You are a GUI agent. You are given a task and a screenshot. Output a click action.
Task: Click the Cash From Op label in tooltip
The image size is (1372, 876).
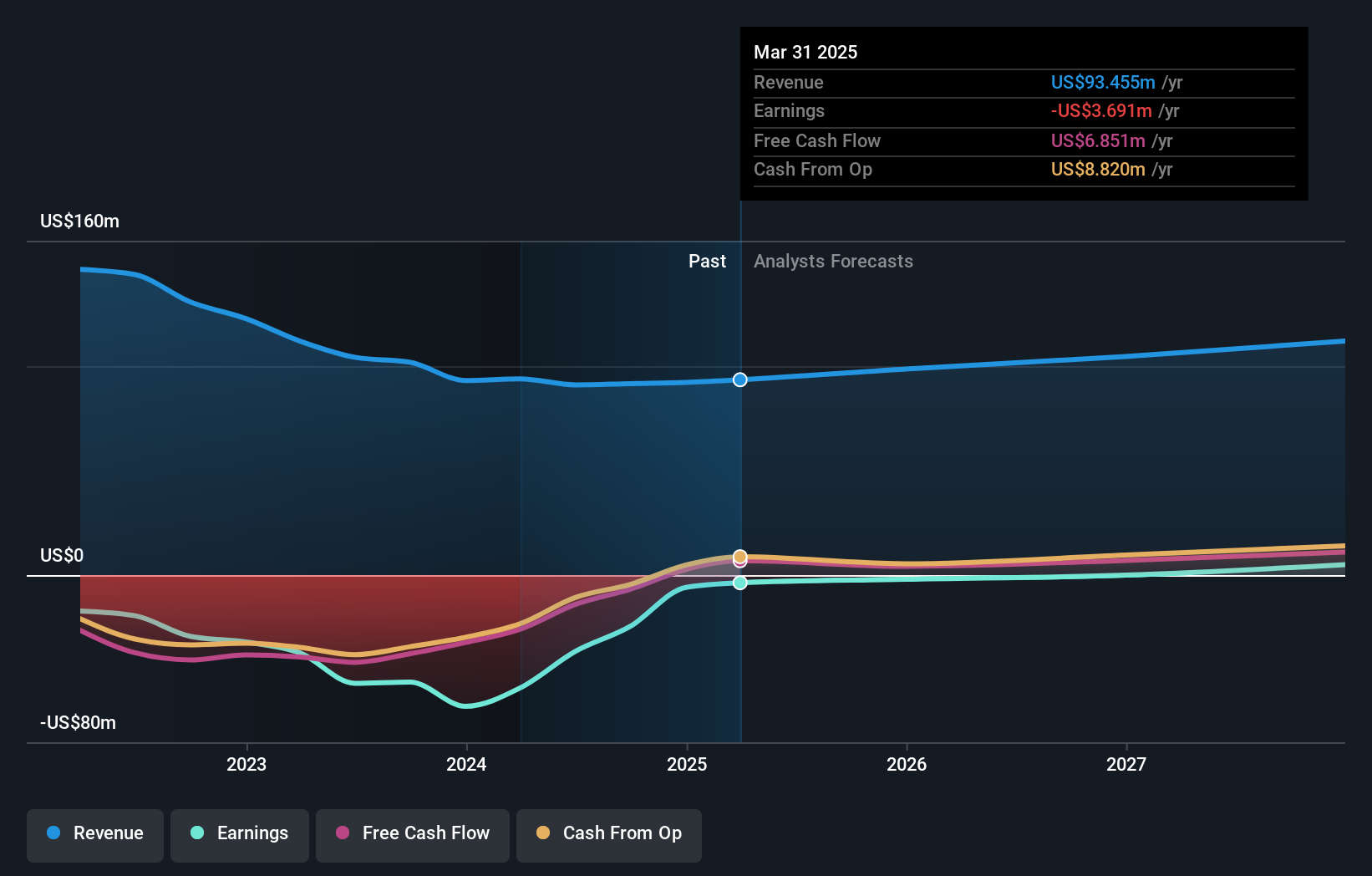[x=813, y=170]
